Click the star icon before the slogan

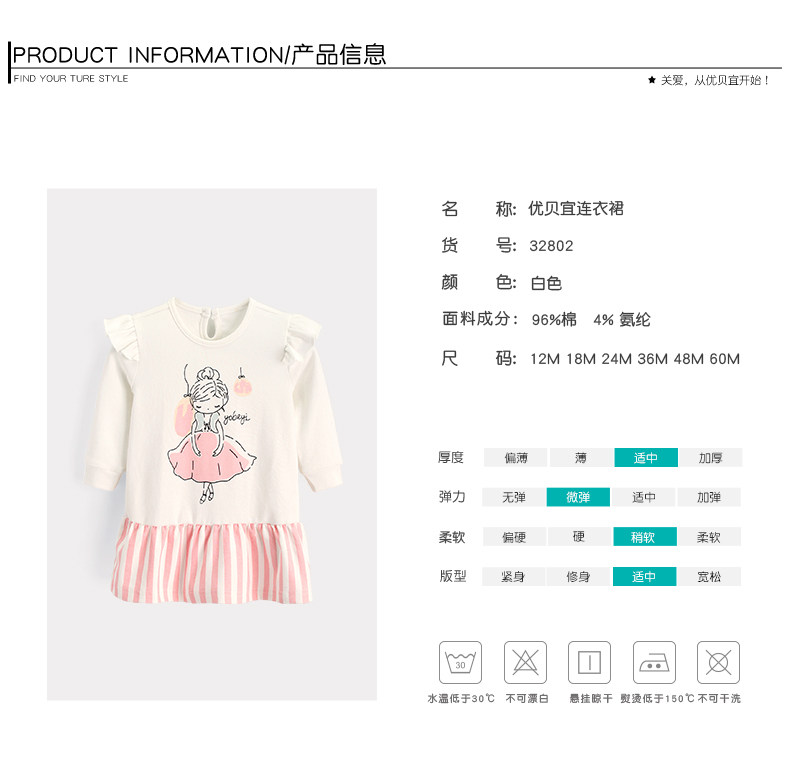(x=652, y=80)
